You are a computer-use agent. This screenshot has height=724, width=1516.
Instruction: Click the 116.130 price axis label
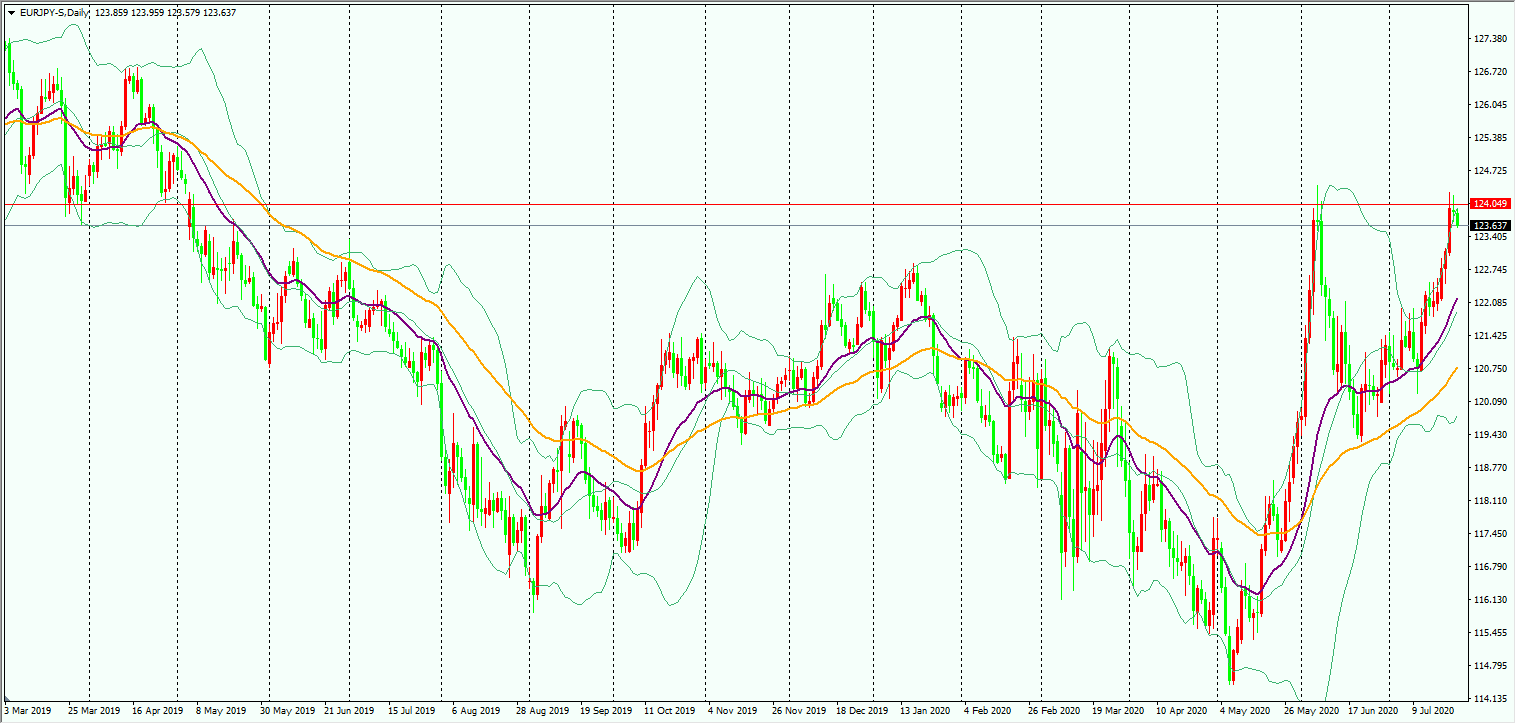[x=1491, y=600]
